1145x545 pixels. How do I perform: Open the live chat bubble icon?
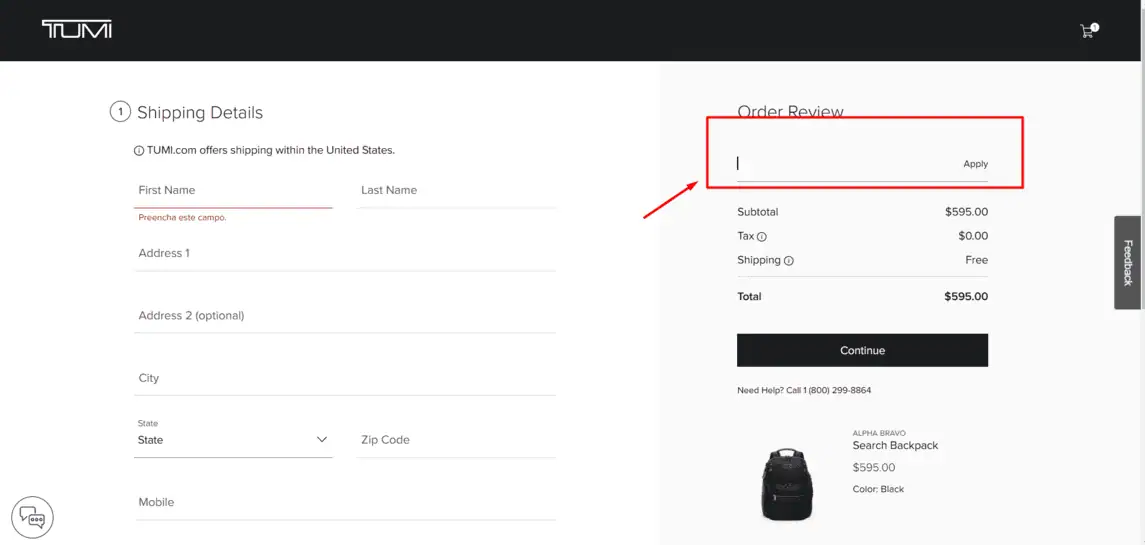(32, 518)
